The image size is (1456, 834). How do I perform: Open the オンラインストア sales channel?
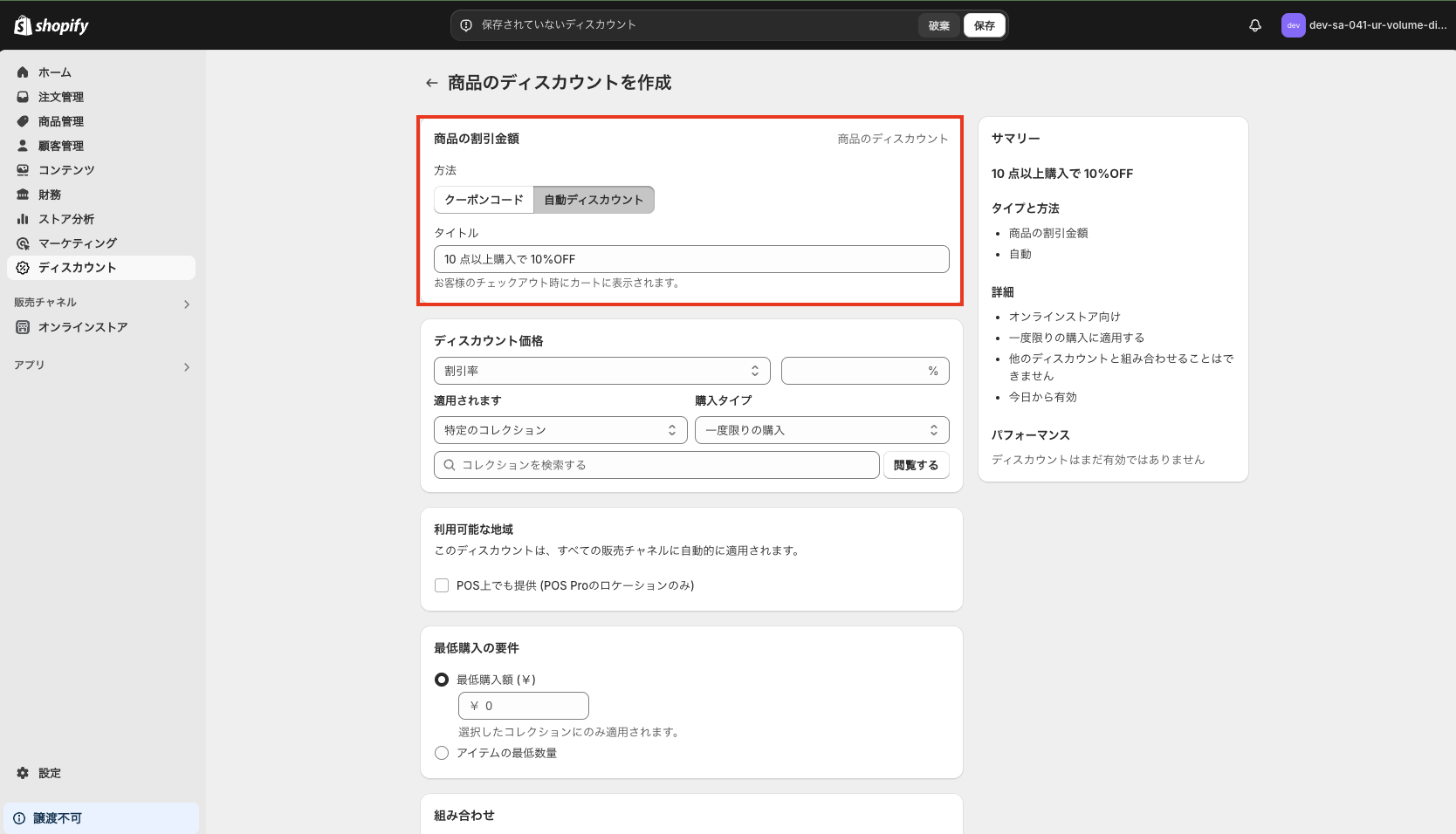(x=83, y=327)
